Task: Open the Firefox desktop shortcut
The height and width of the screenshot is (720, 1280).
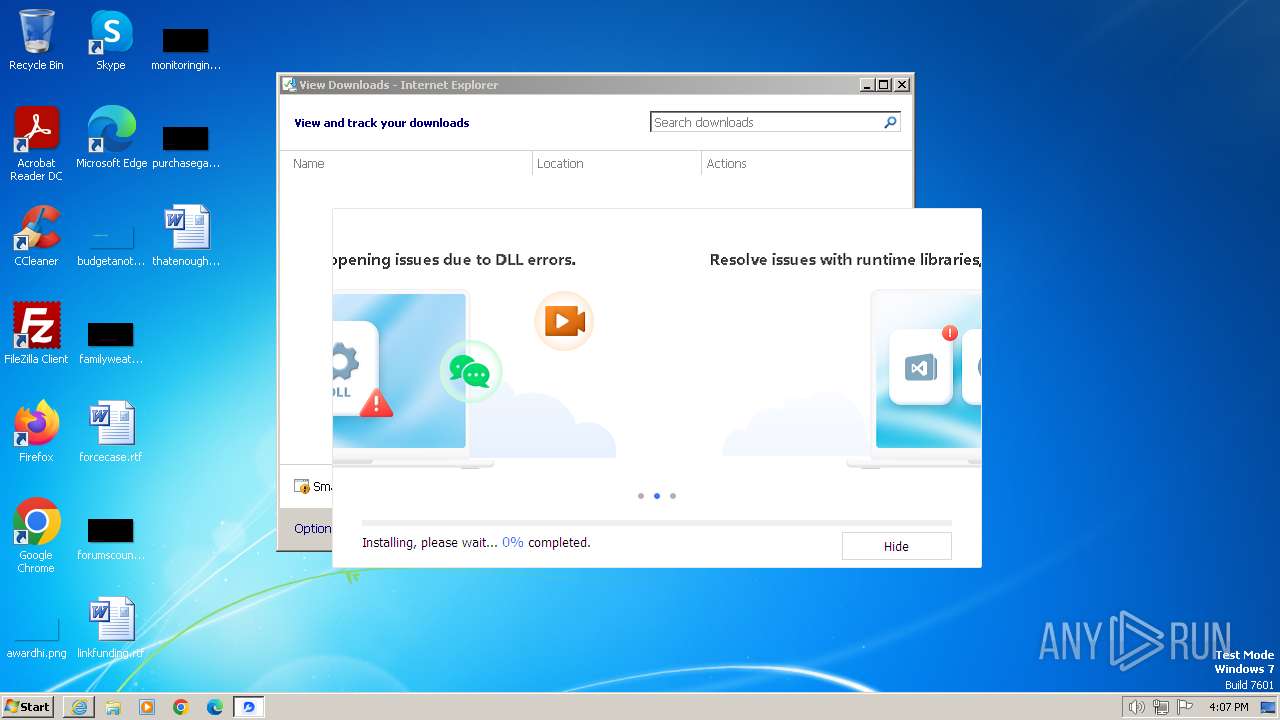Action: [36, 432]
